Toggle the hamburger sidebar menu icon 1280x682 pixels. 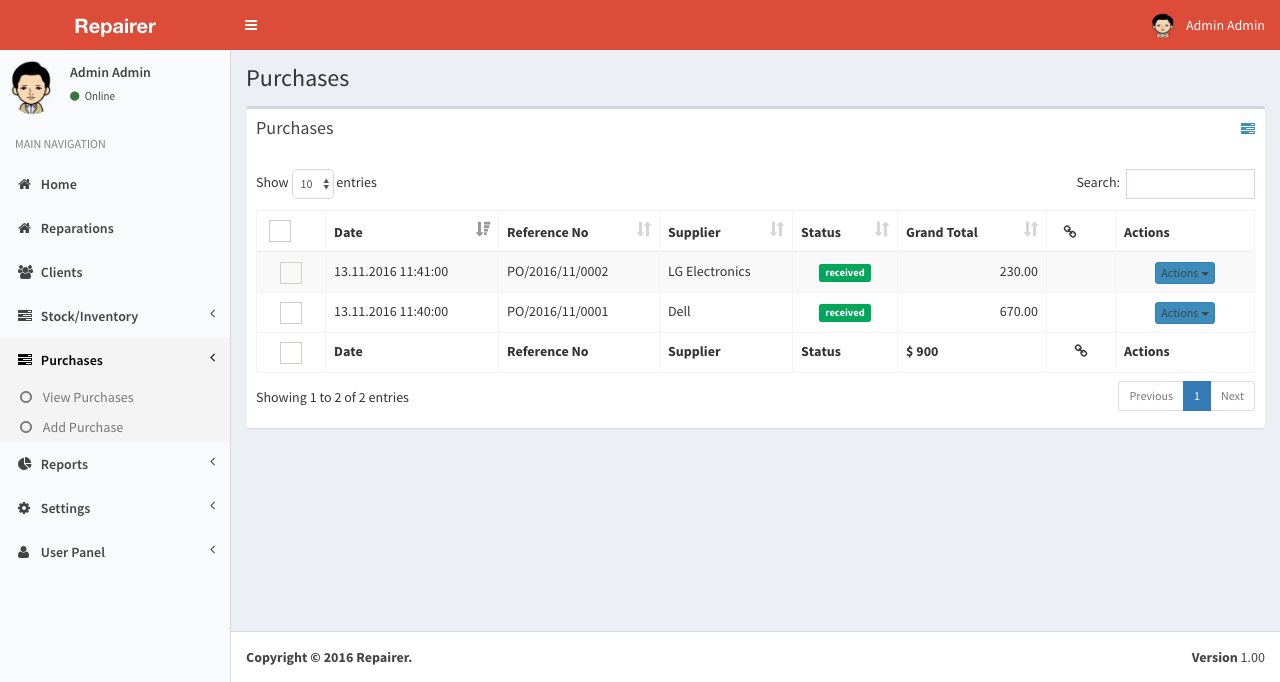click(251, 25)
